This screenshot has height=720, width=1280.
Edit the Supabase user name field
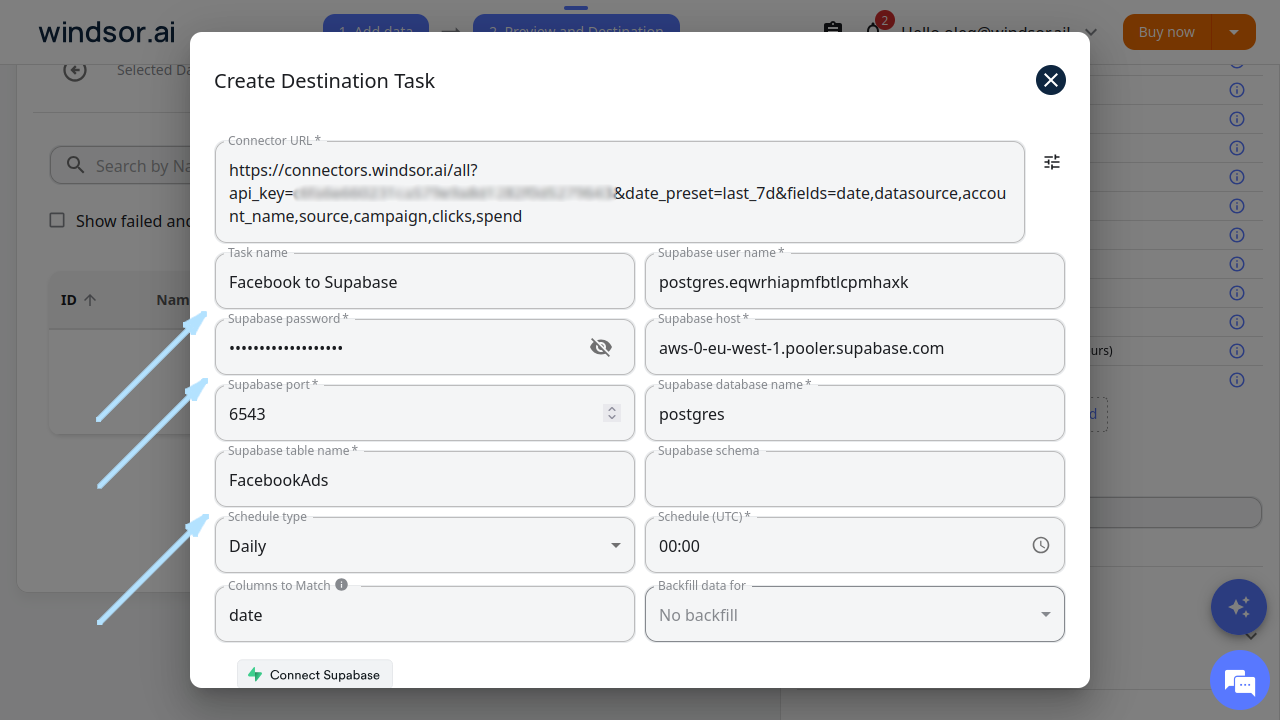(x=855, y=281)
